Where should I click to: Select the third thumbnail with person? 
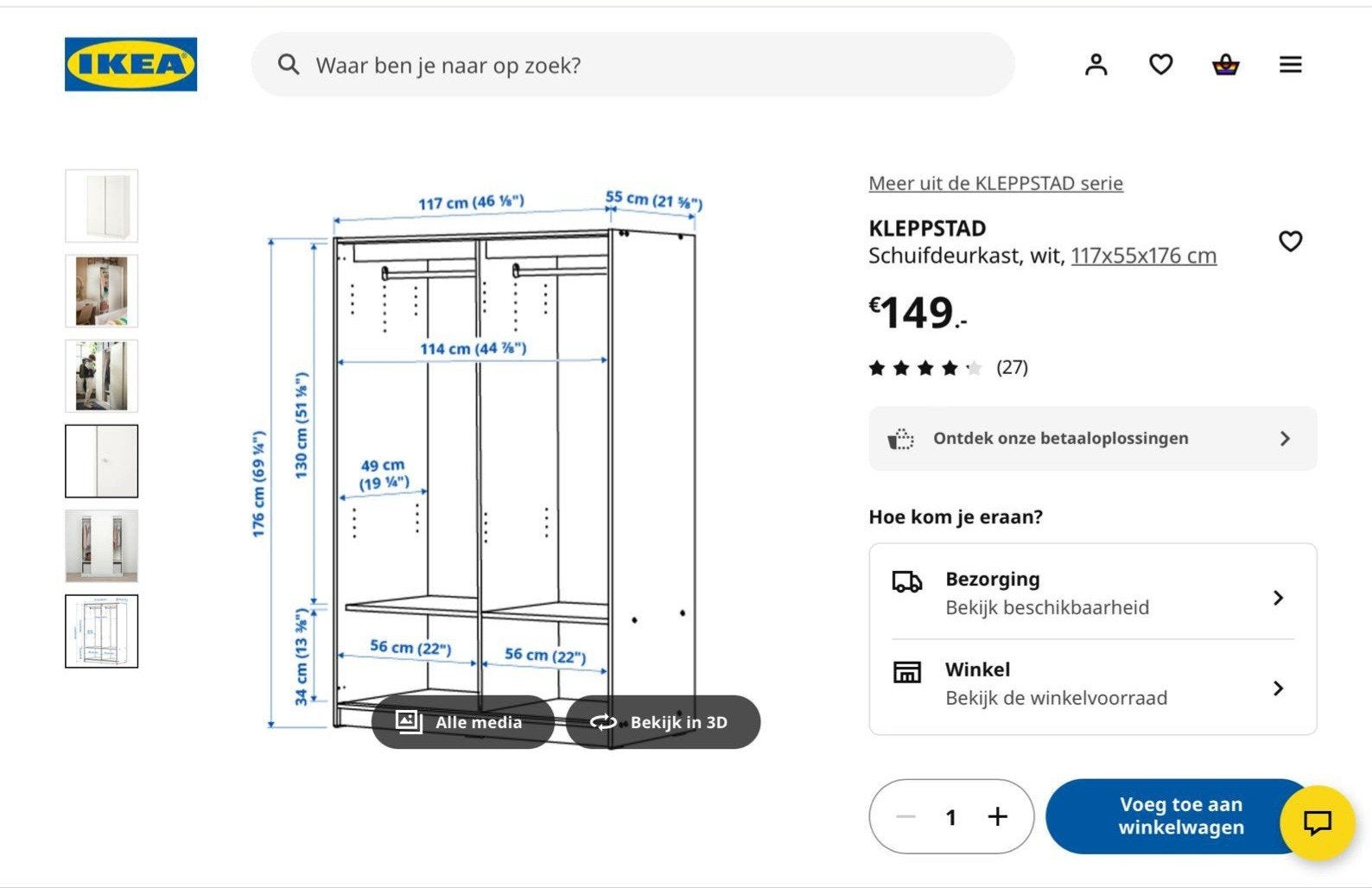[x=102, y=376]
